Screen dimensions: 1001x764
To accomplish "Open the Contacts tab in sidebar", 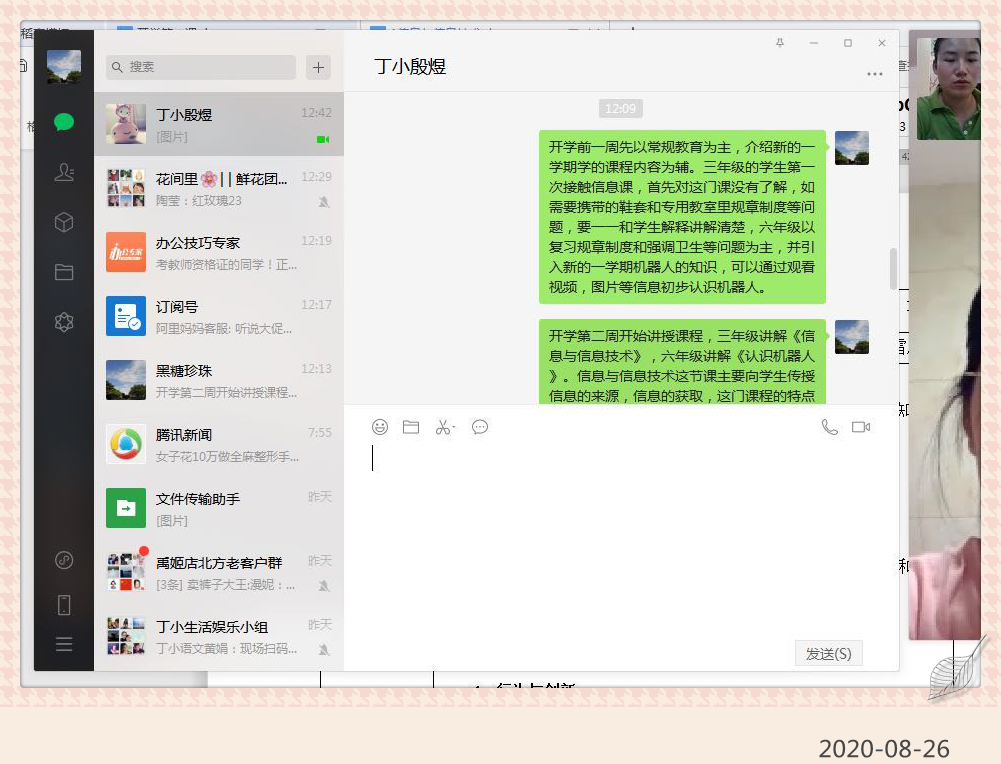I will coord(64,172).
